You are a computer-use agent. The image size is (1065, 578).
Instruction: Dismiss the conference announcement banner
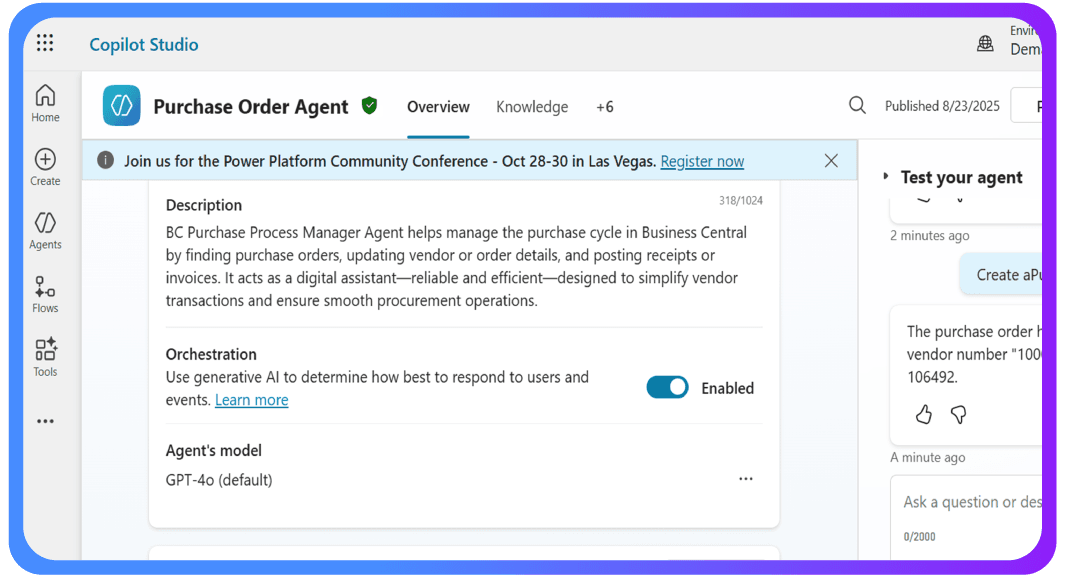pyautogui.click(x=831, y=161)
